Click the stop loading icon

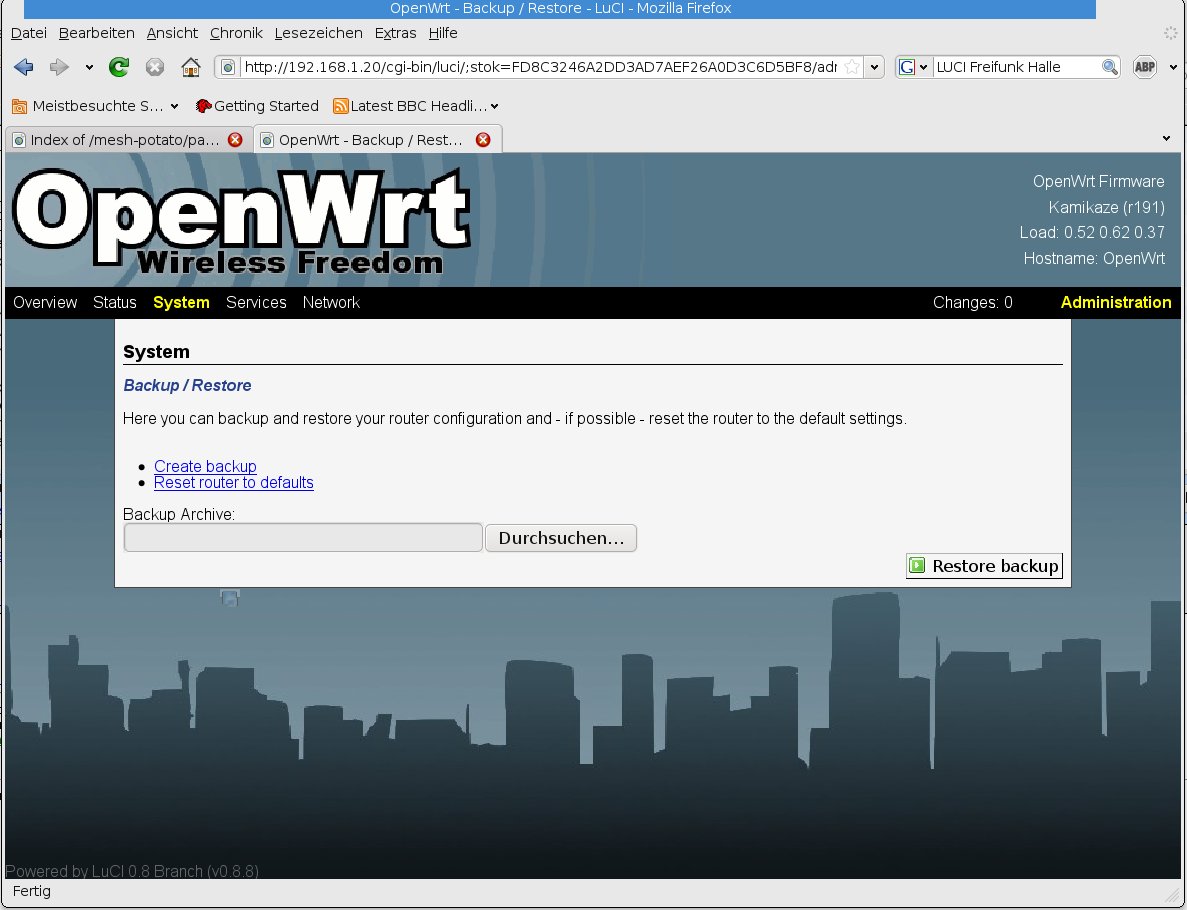click(x=155, y=67)
